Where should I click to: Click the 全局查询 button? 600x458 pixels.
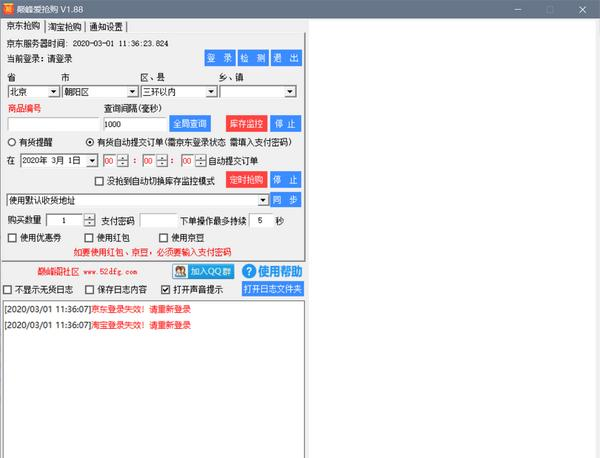[190, 124]
